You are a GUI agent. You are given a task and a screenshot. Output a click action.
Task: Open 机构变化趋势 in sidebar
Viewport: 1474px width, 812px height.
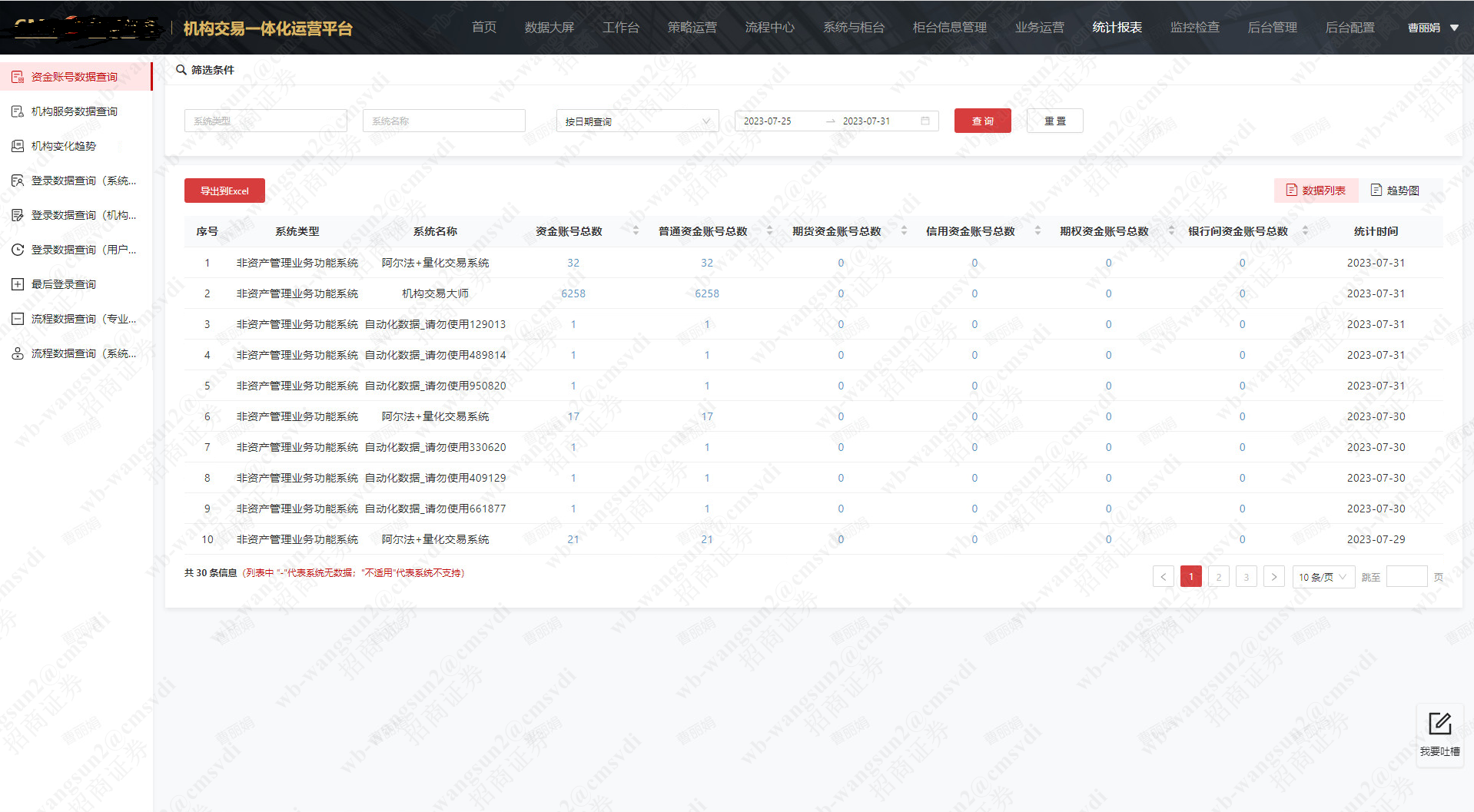coord(64,146)
